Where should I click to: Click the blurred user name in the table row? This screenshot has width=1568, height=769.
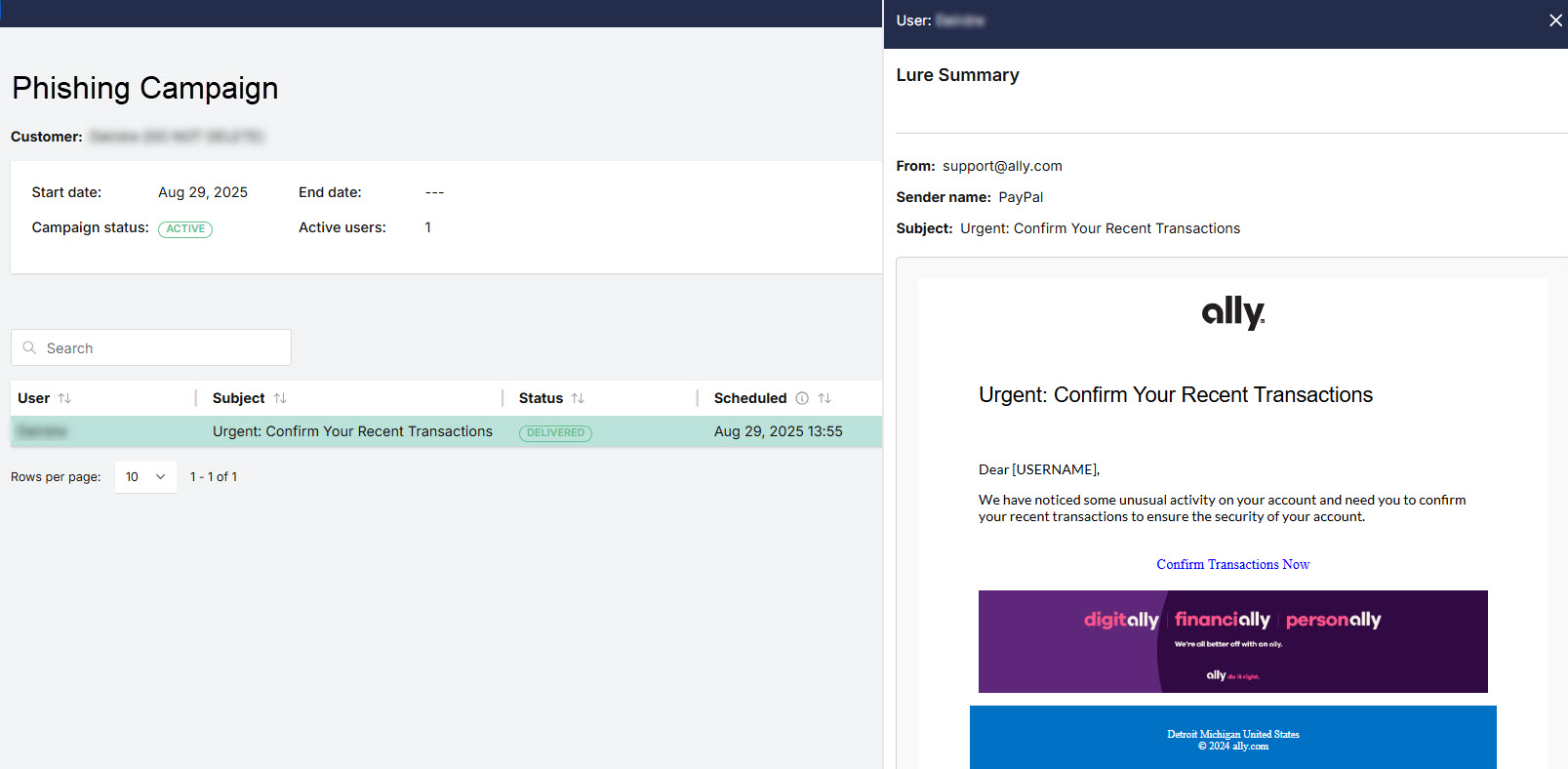click(42, 431)
